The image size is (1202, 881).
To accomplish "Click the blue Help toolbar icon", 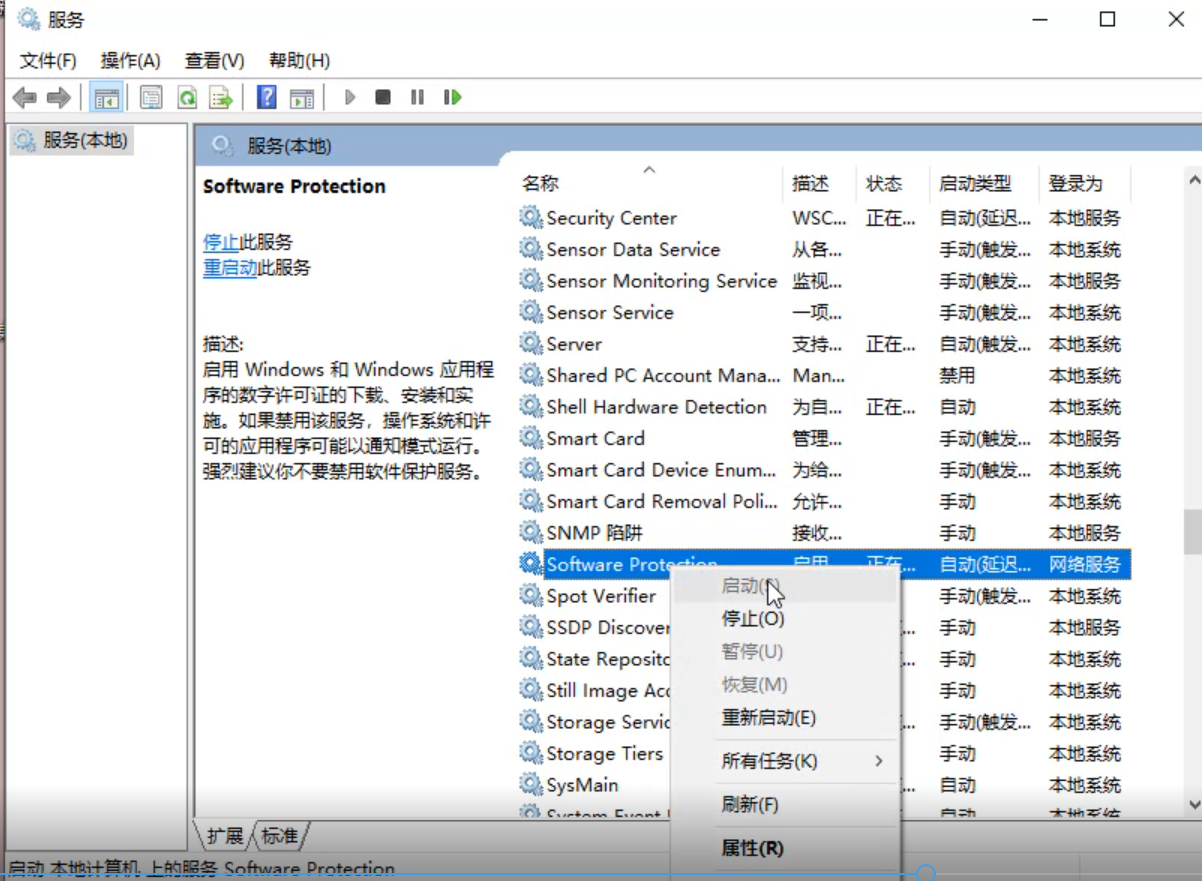I will [x=266, y=97].
